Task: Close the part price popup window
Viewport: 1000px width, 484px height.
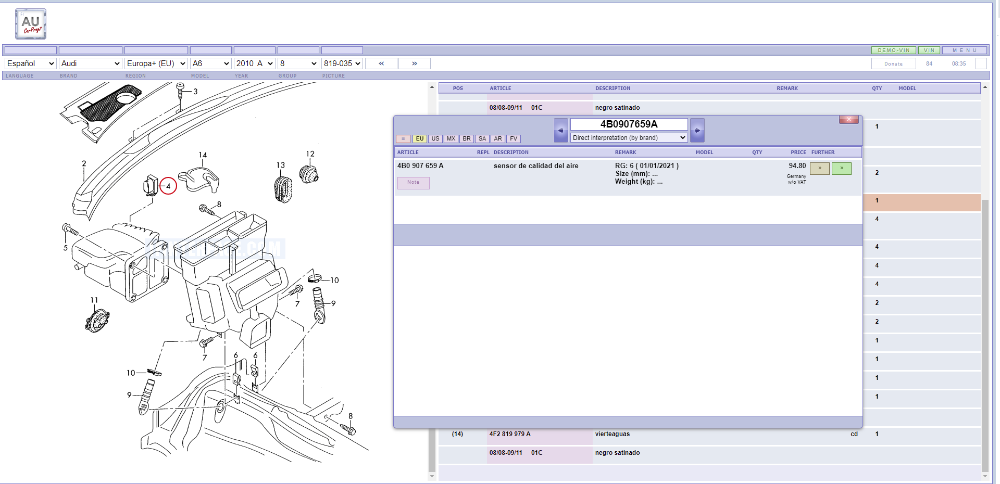Action: (x=849, y=119)
